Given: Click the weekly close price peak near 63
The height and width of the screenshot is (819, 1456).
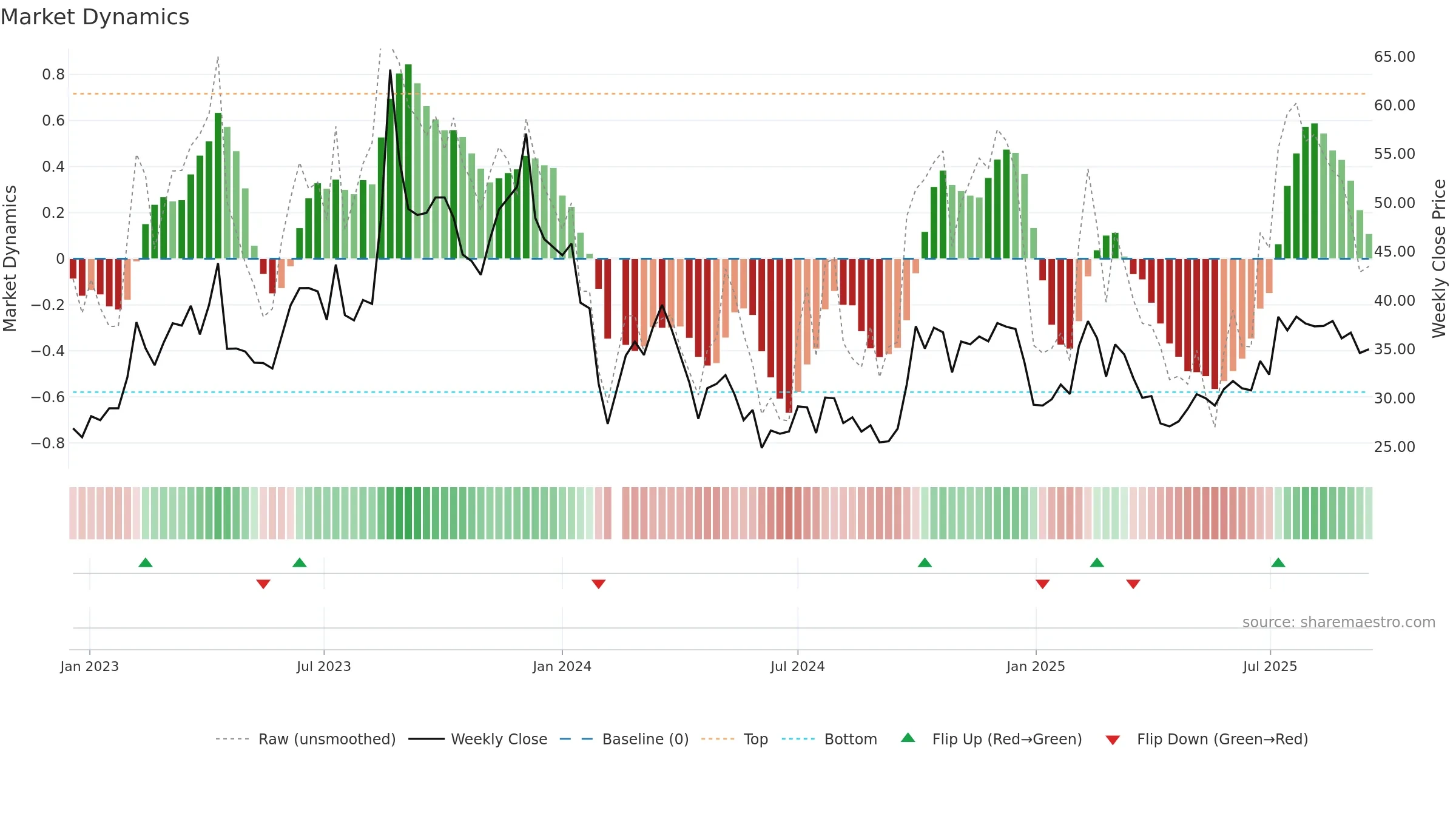Looking at the screenshot, I should pos(390,71).
